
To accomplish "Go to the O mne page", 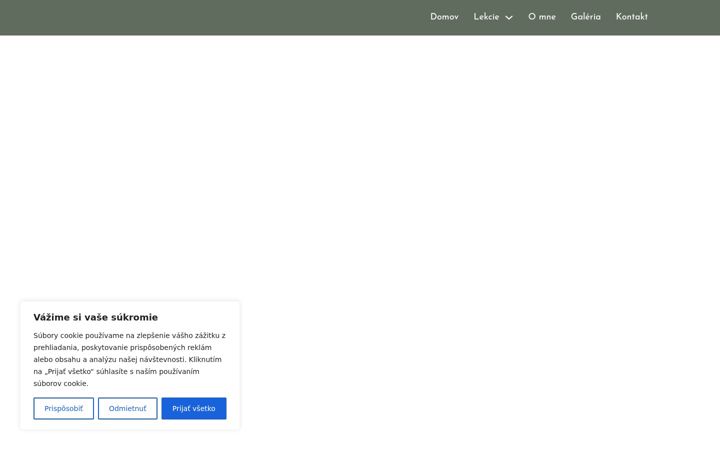I will 542,17.
